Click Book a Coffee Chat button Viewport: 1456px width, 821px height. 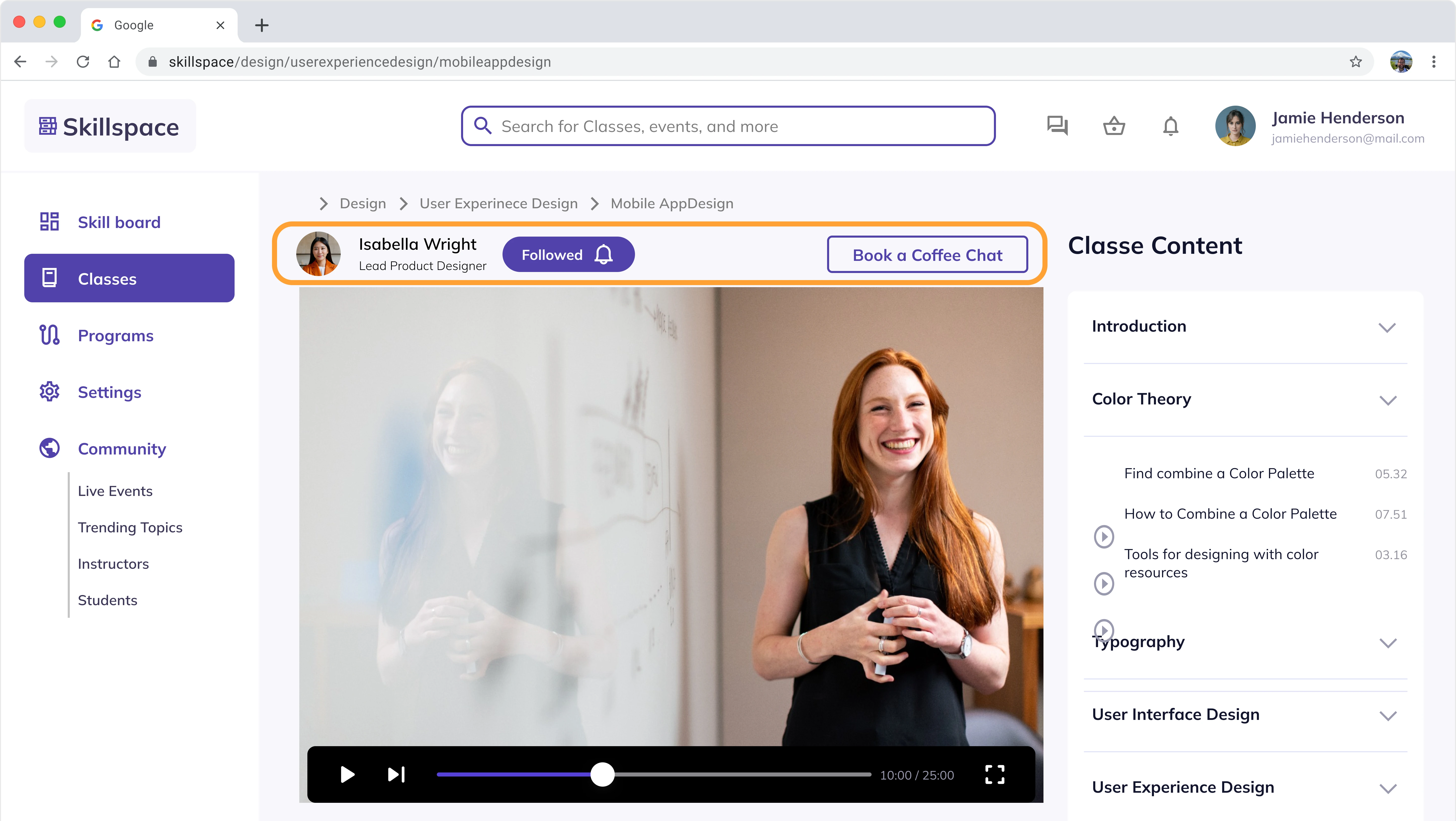(x=927, y=255)
